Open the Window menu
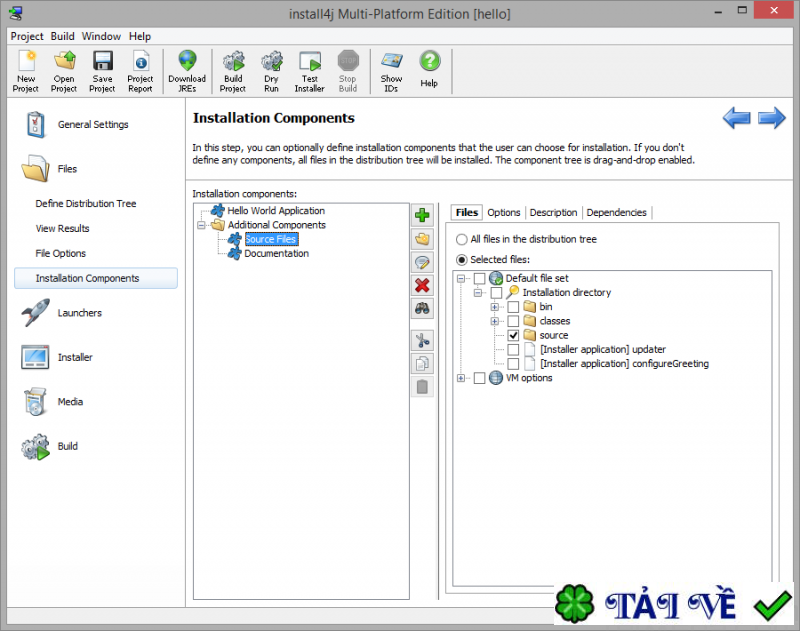The width and height of the screenshot is (800, 631). 102,36
